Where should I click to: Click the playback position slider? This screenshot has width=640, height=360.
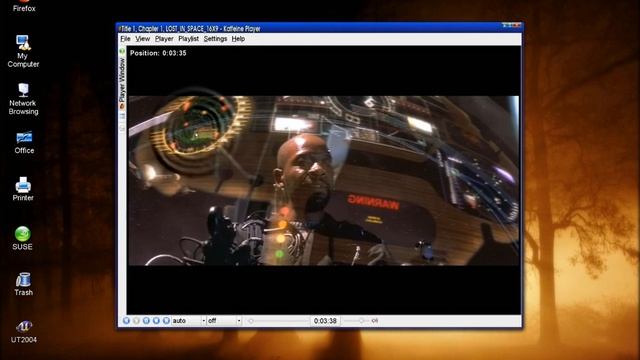coord(278,321)
